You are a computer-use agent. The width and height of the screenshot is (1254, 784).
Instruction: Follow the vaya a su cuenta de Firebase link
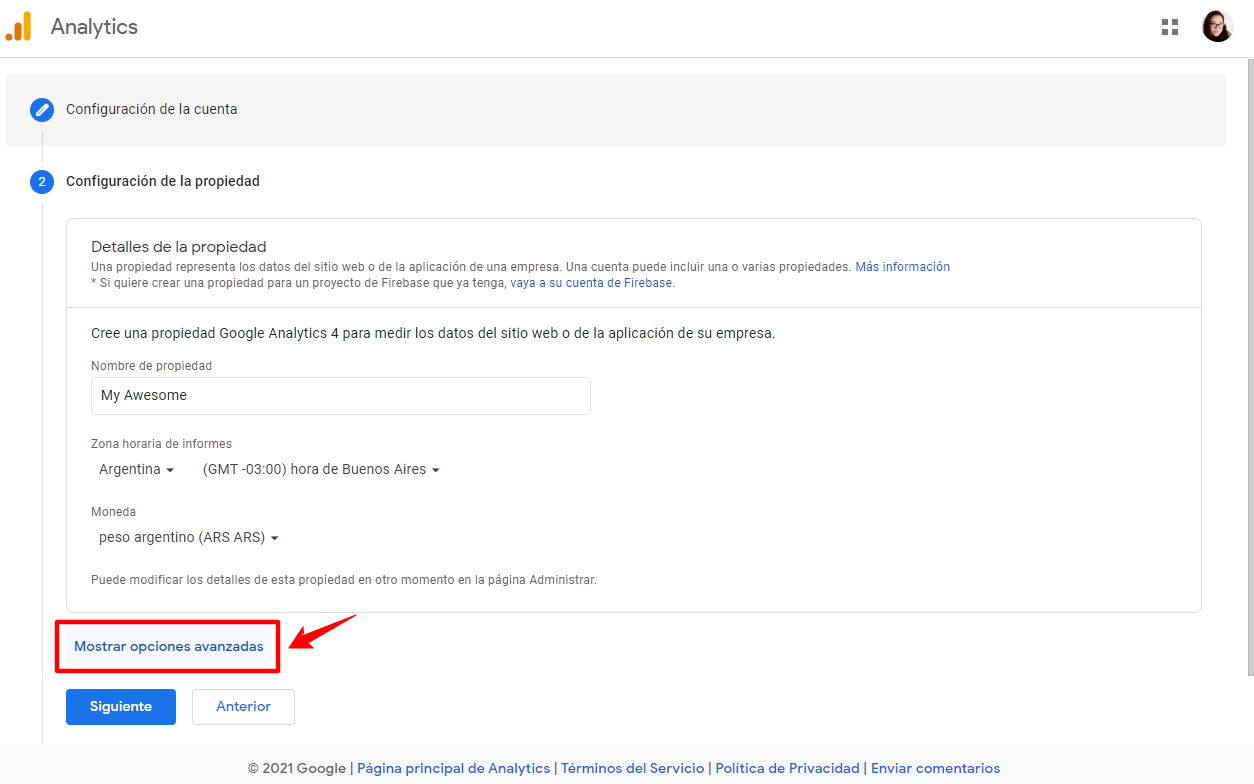591,283
